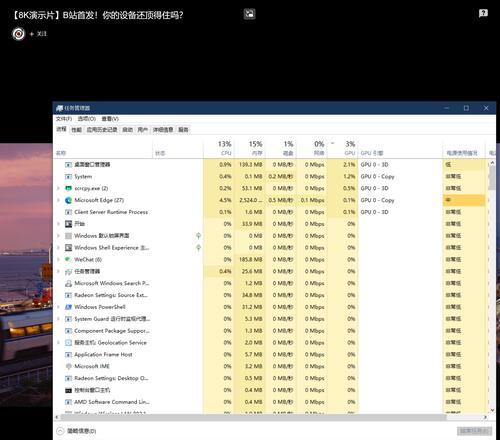Screen dimensions: 500x440
Task: Click the Microsoft Edge process icon
Action: (68, 200)
